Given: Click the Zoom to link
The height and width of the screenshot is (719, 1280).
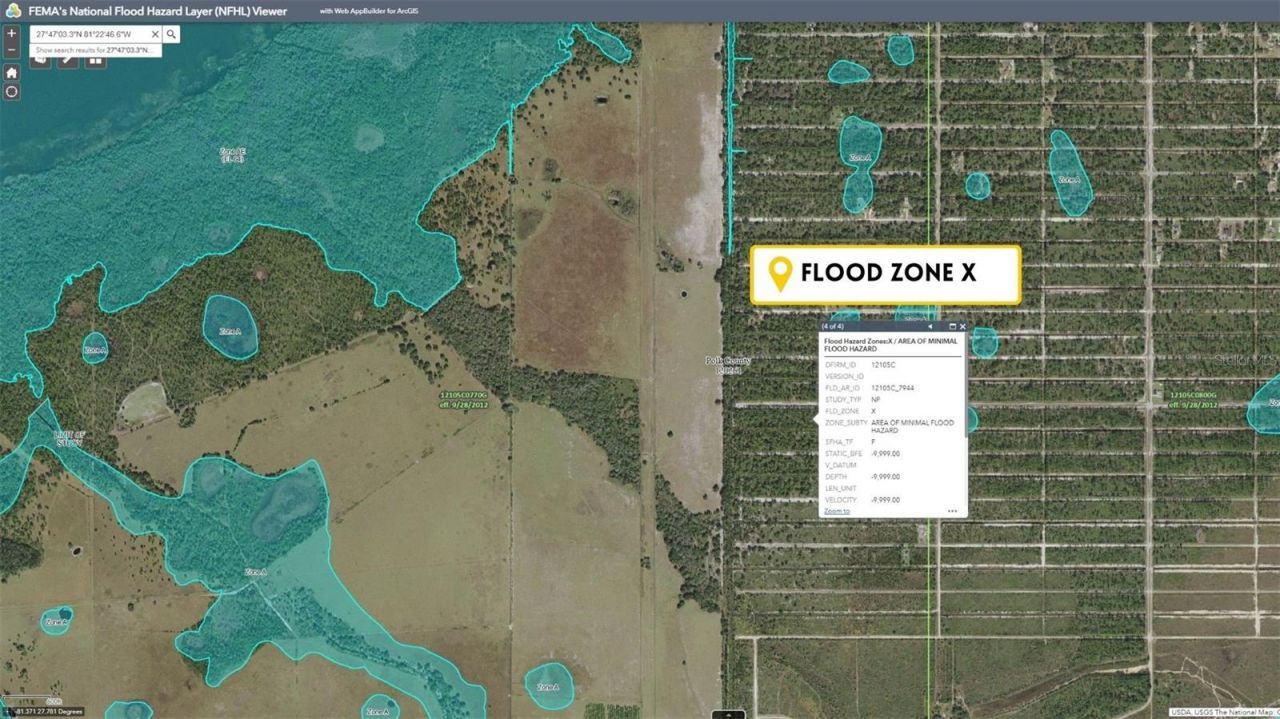Looking at the screenshot, I should (x=836, y=511).
